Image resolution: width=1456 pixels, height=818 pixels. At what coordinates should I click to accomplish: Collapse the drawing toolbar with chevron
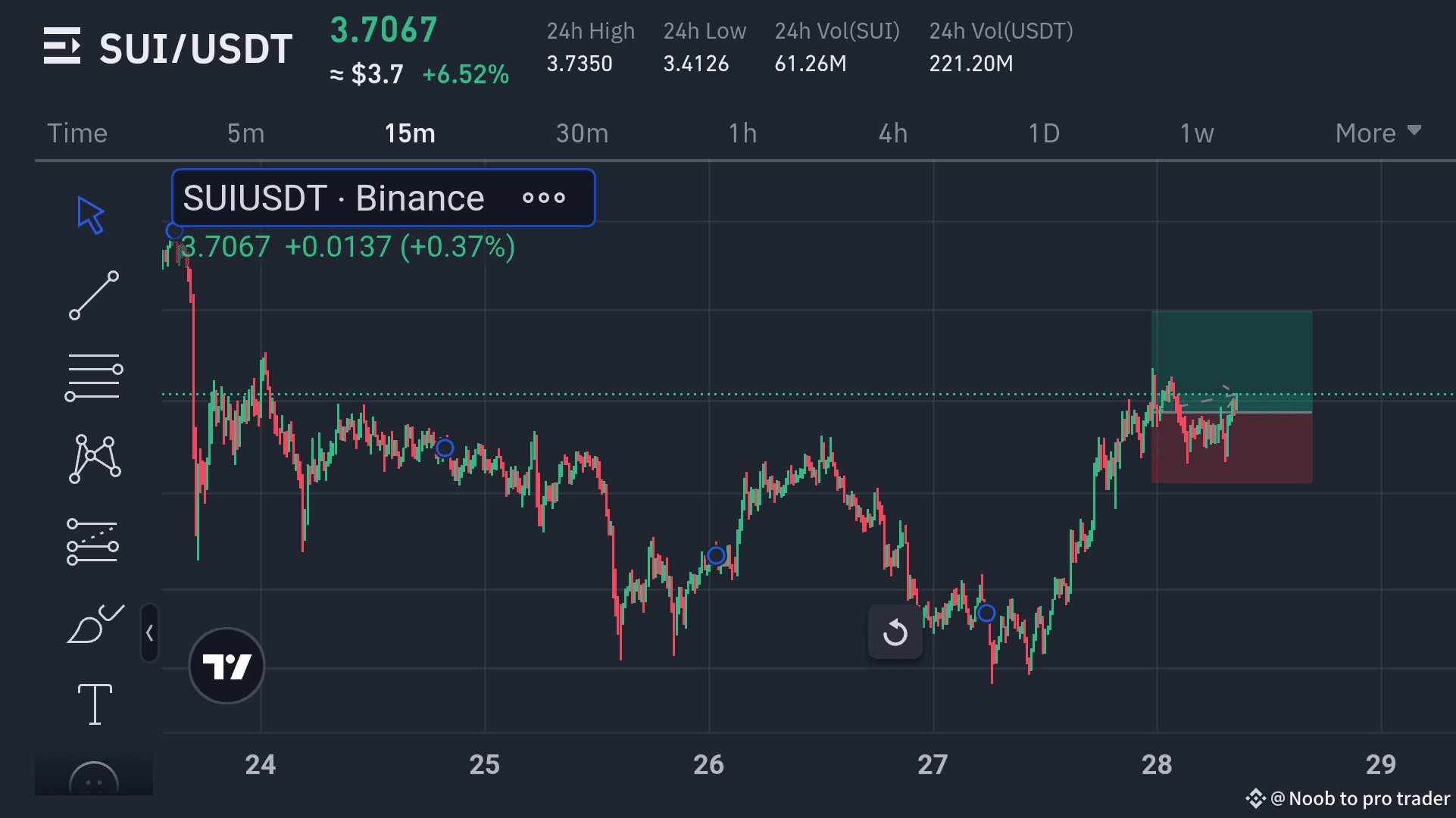149,632
